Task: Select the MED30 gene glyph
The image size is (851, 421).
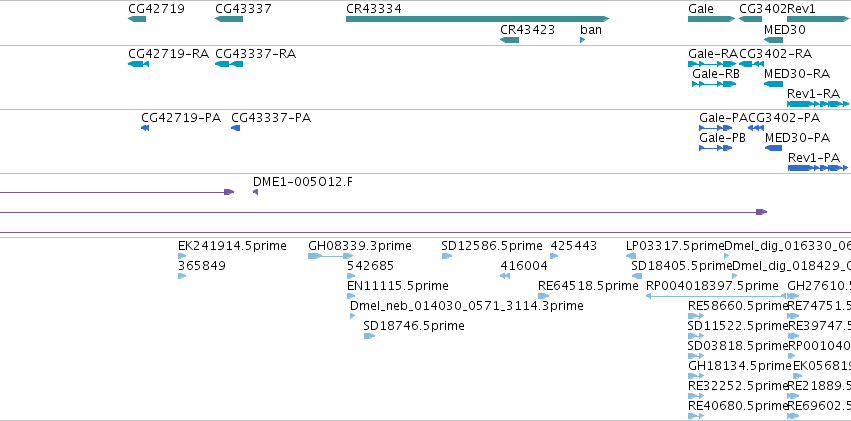Action: tap(773, 40)
